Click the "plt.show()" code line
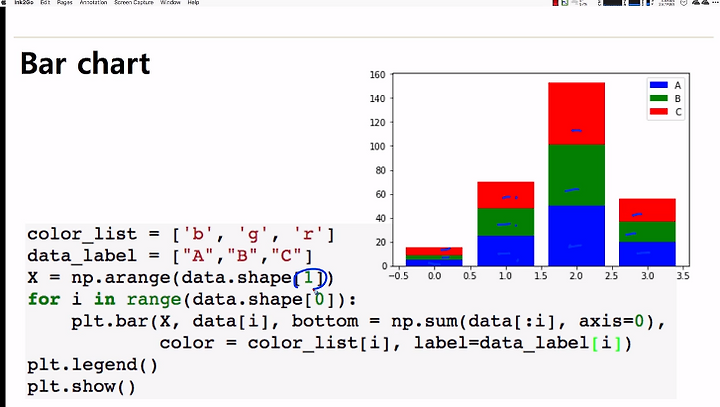The height and width of the screenshot is (407, 720). 81,387
